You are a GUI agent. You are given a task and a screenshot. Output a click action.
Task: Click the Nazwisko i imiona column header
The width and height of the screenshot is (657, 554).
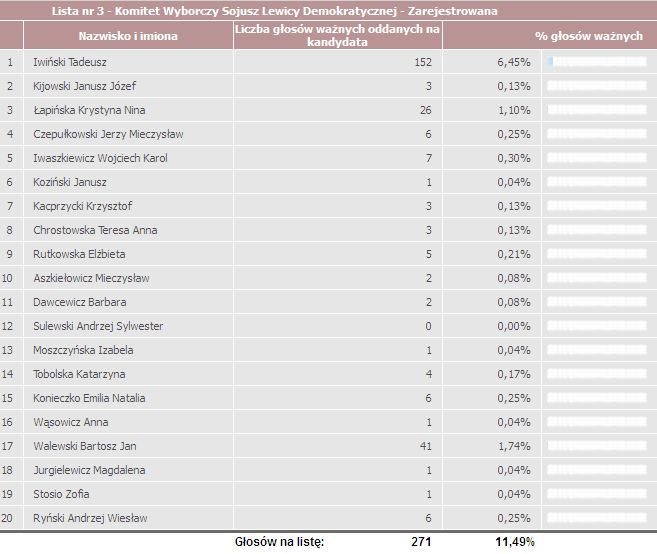pos(128,36)
